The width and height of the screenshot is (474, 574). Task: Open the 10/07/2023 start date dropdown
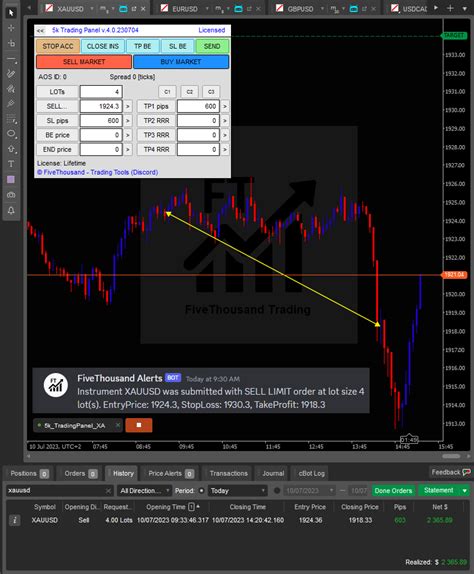pos(309,491)
